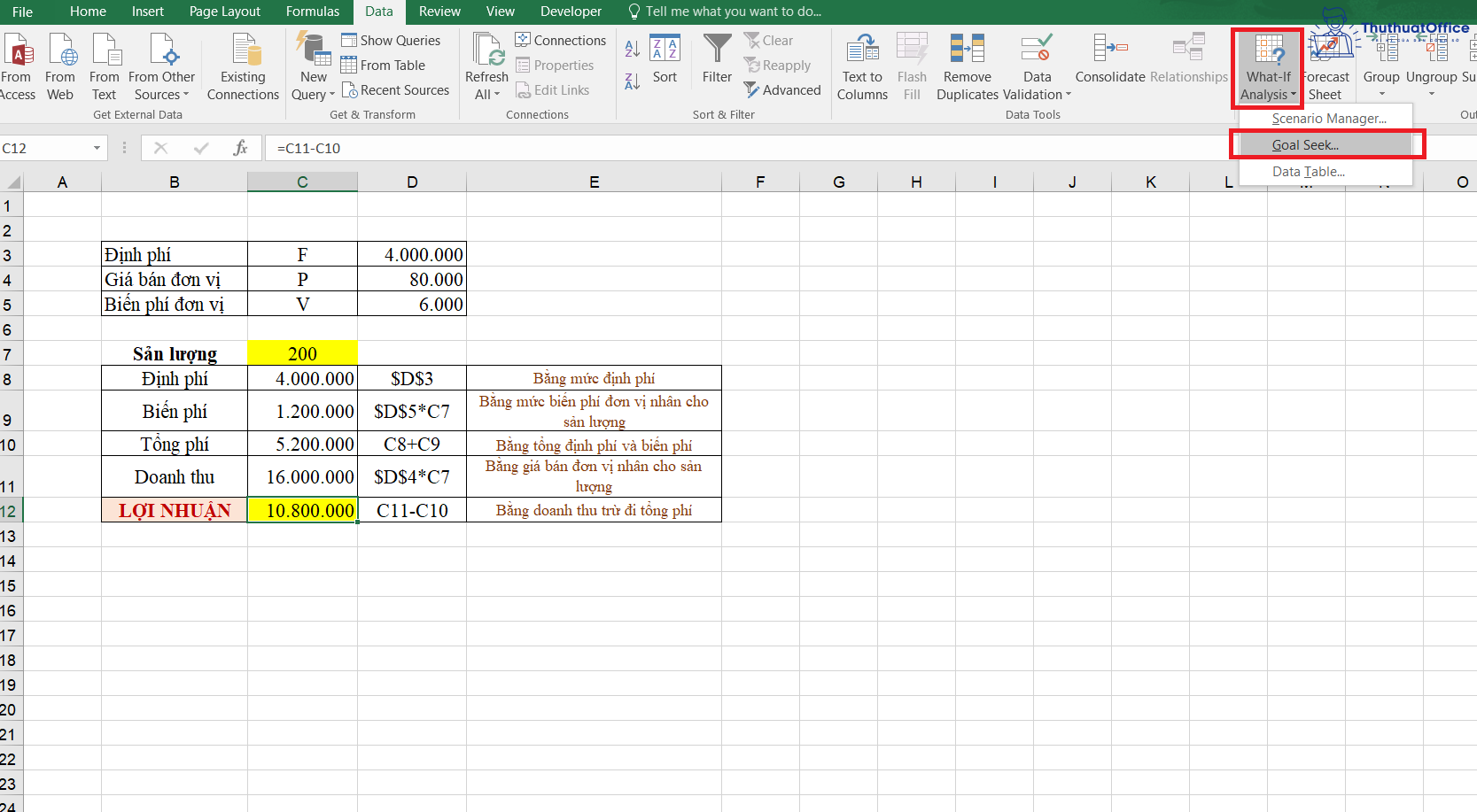Open the Data Validation dropdown arrow
Image resolution: width=1477 pixels, height=812 pixels.
[x=1067, y=94]
